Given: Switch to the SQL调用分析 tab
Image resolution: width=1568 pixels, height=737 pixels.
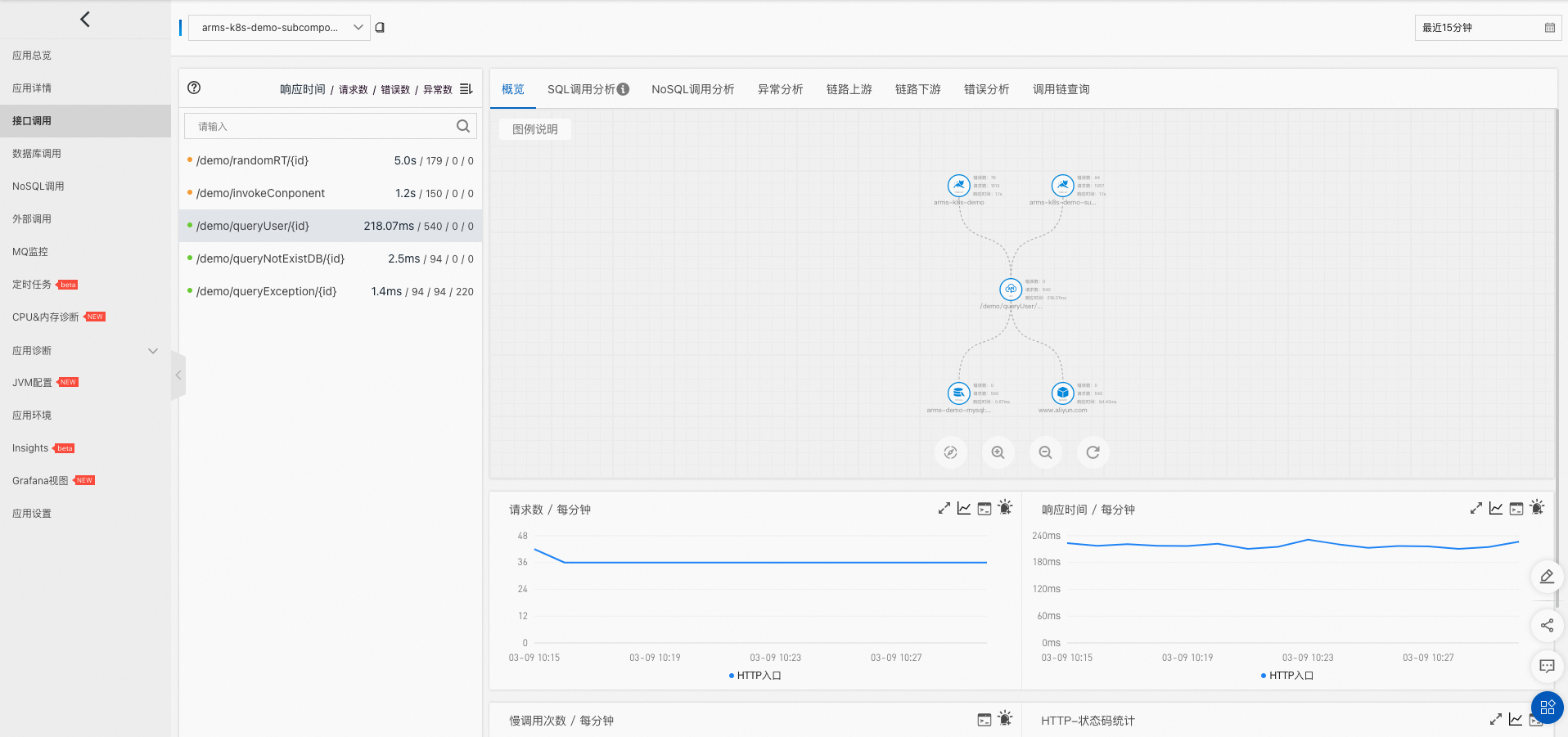Looking at the screenshot, I should (581, 89).
